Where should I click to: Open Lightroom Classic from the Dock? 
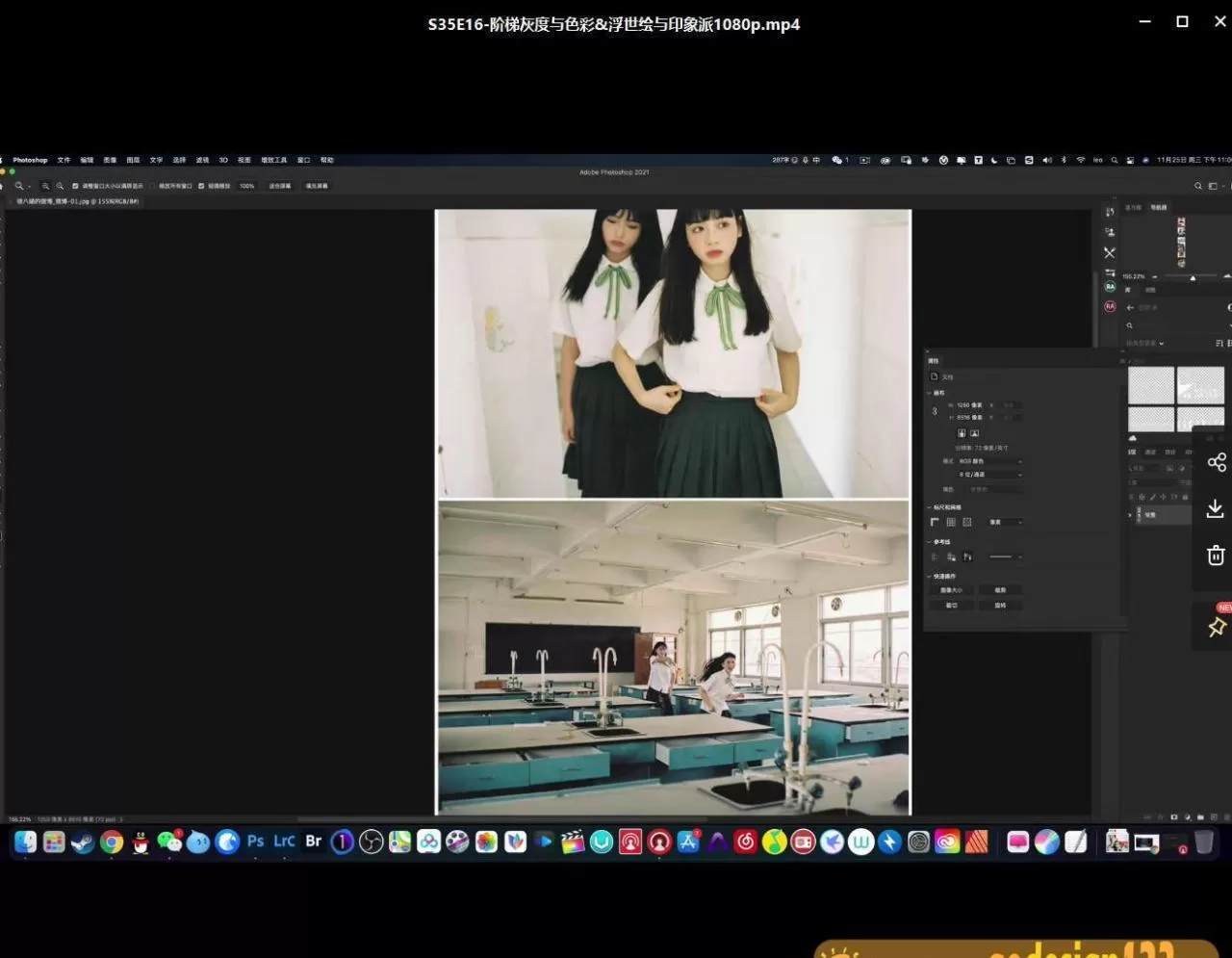click(x=283, y=841)
